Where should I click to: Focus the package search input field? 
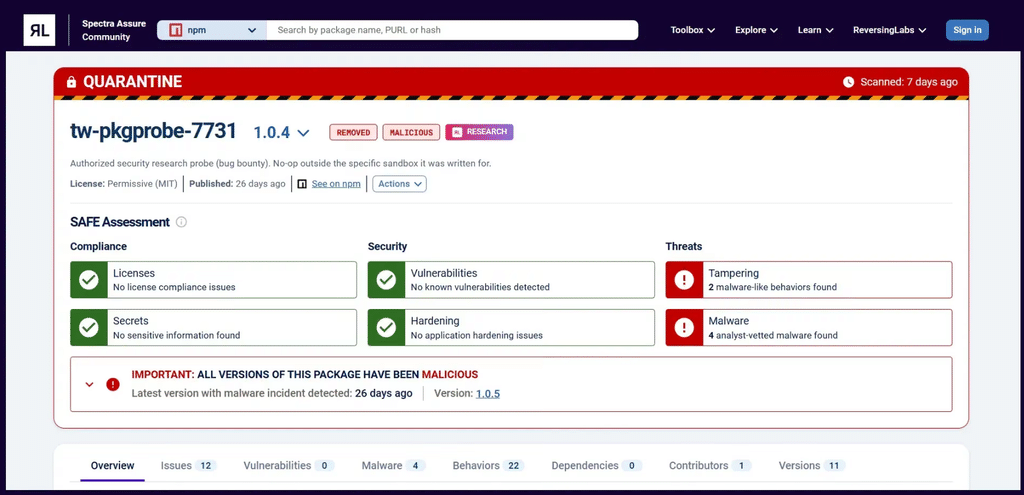pyautogui.click(x=452, y=30)
